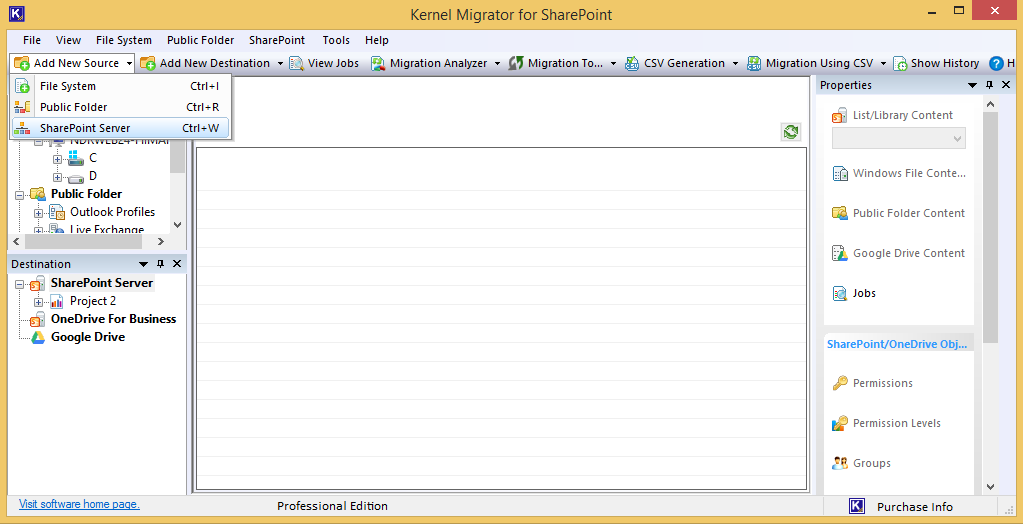Click the OneDrive For Business tree icon
The width and height of the screenshot is (1023, 524).
click(x=38, y=320)
